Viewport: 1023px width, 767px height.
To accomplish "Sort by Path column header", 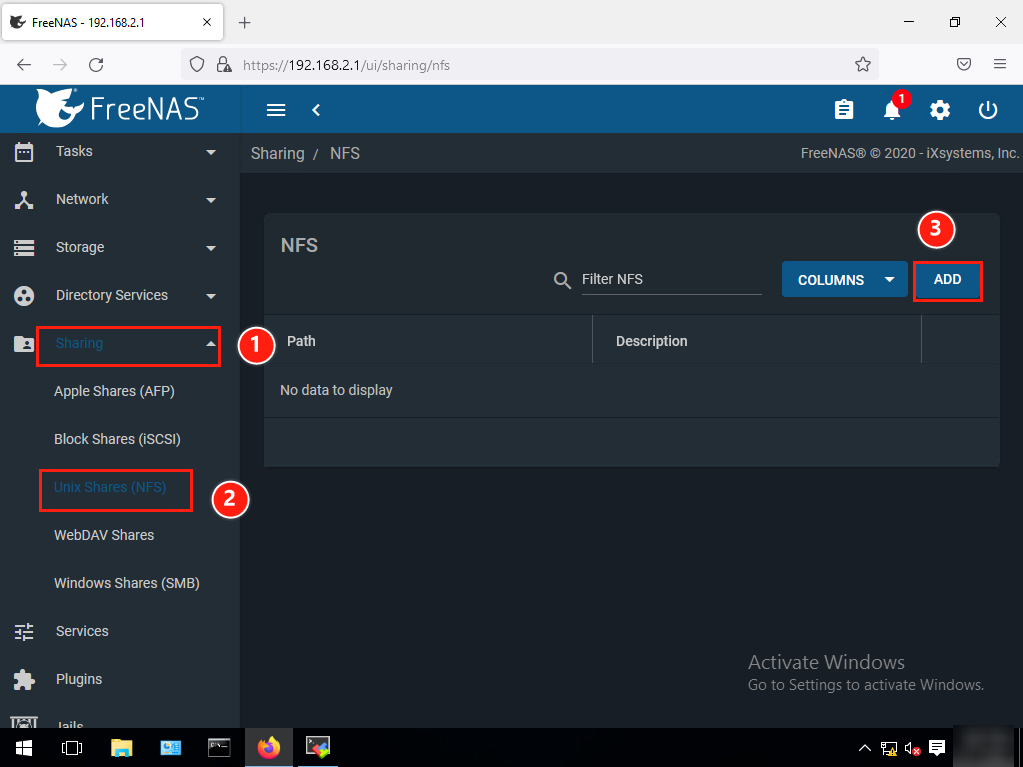I will (x=301, y=341).
